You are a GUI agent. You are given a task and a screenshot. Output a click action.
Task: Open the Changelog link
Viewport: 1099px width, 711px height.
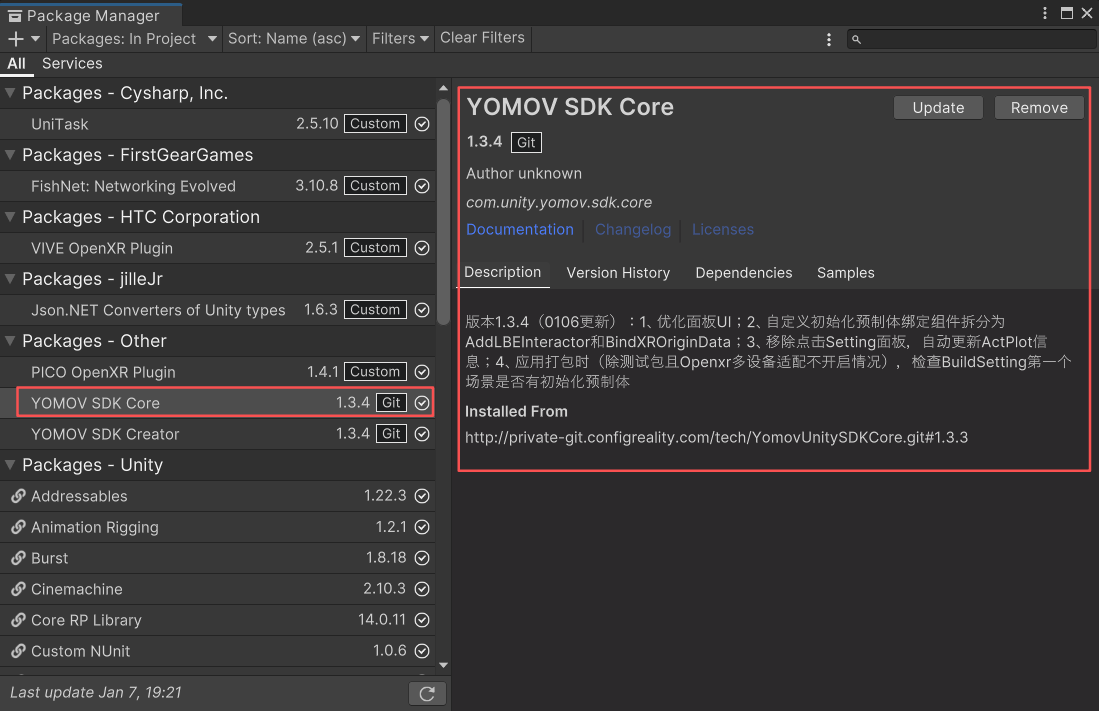[633, 230]
